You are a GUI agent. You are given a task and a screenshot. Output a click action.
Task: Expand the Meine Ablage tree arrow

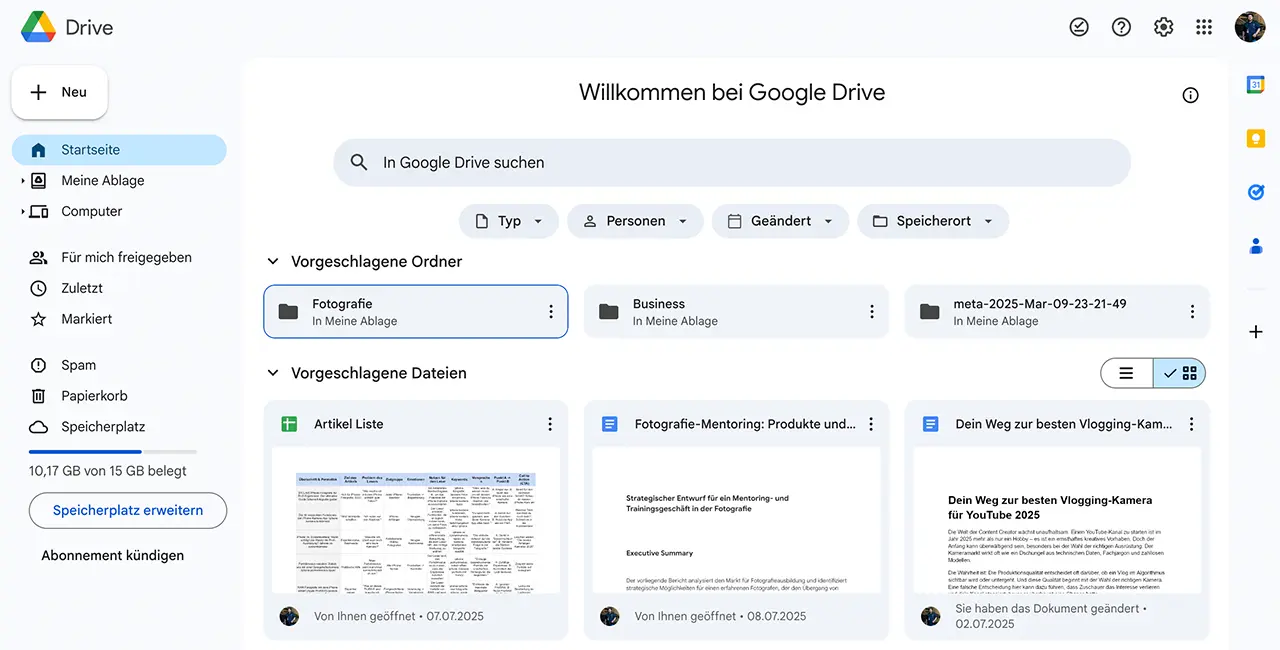(22, 181)
